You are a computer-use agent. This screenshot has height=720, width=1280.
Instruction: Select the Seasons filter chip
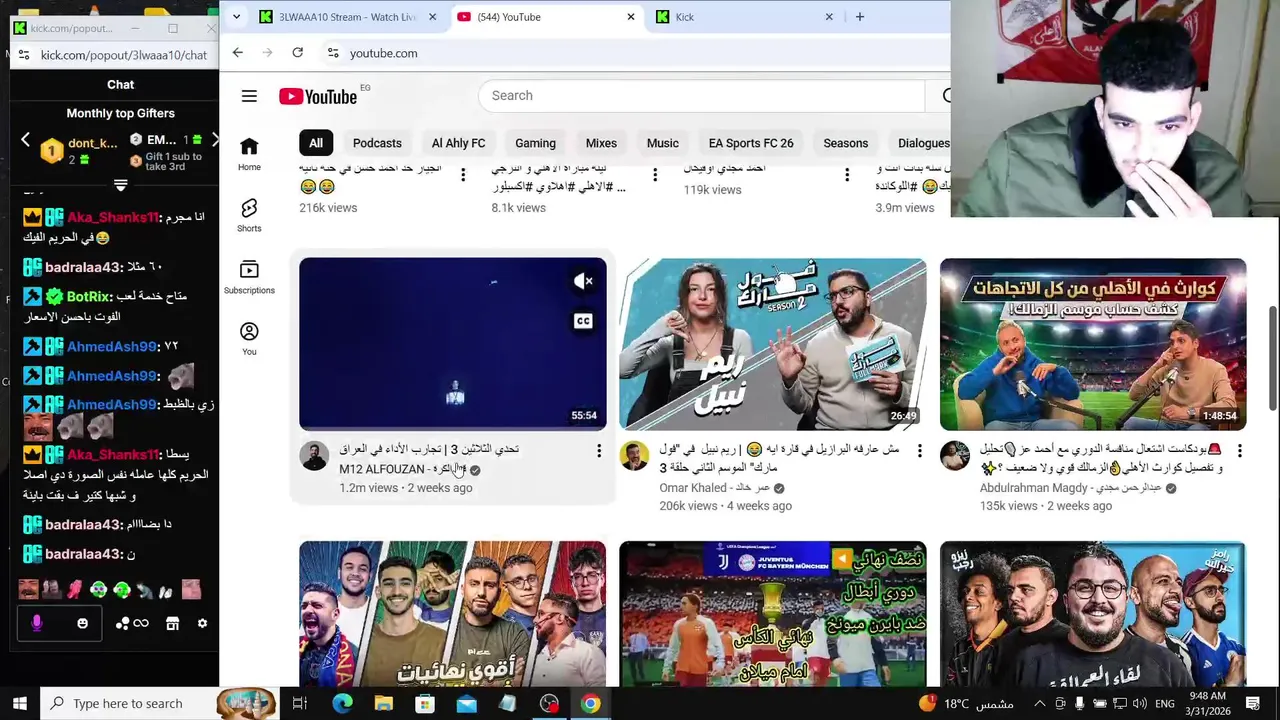845,143
